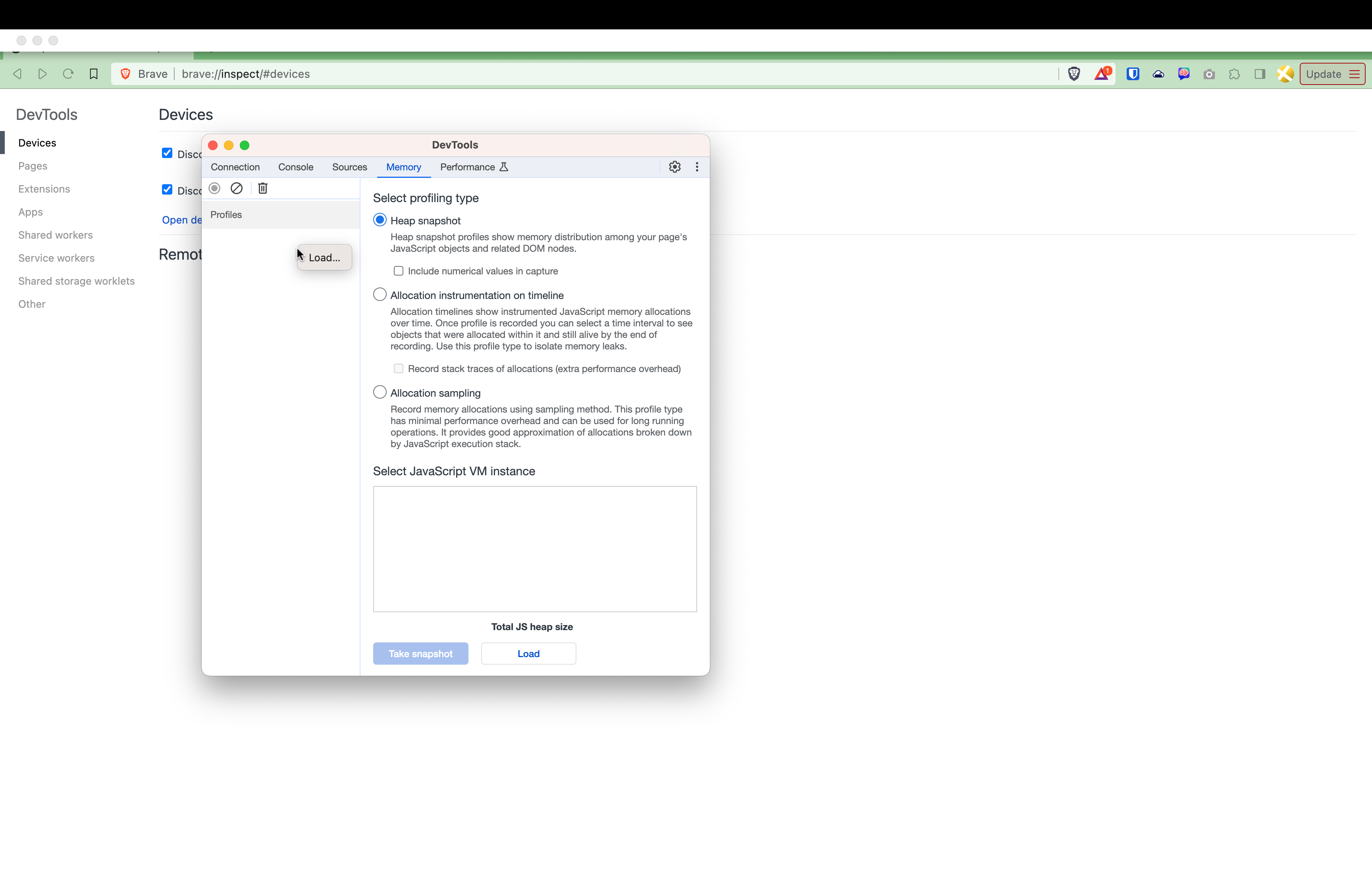1372x887 pixels.
Task: Open DevTools three-dot more menu
Action: click(697, 167)
